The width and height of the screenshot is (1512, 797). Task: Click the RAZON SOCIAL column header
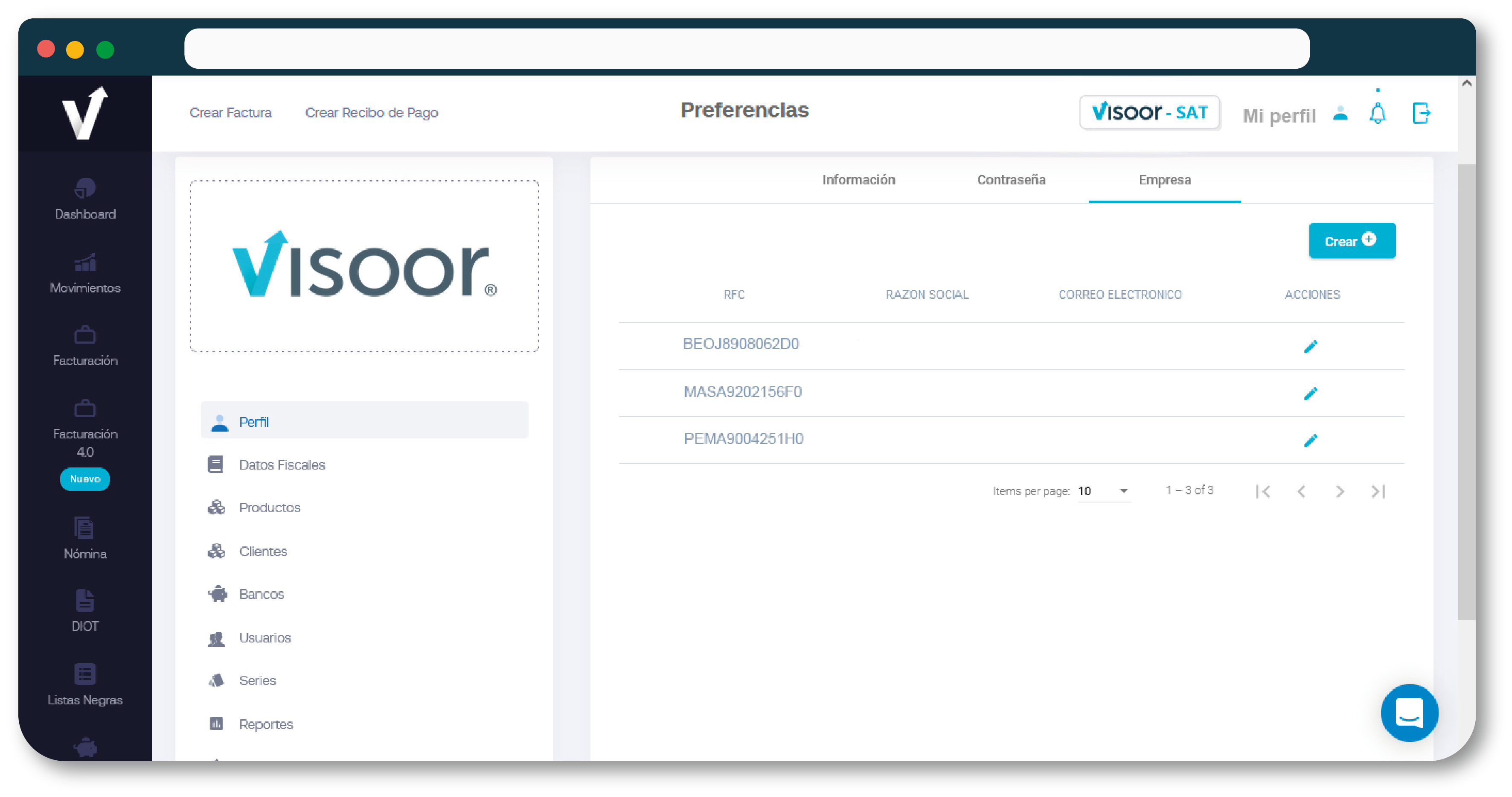point(927,294)
